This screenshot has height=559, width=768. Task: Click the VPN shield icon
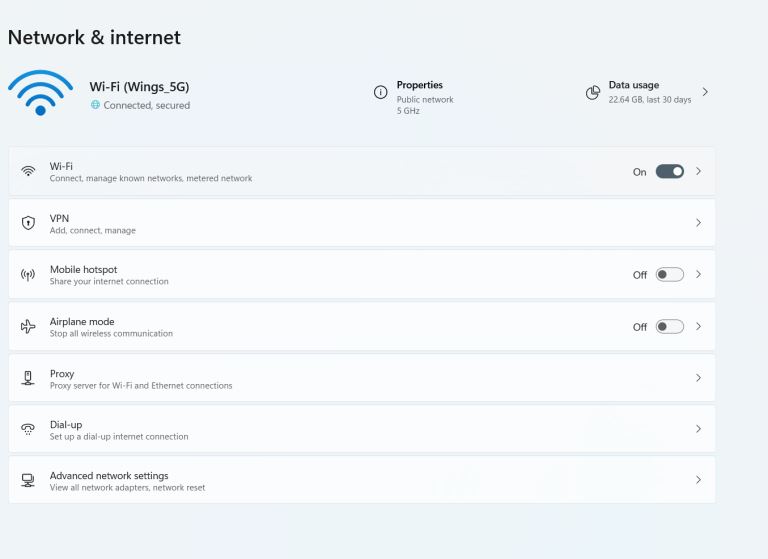click(28, 223)
